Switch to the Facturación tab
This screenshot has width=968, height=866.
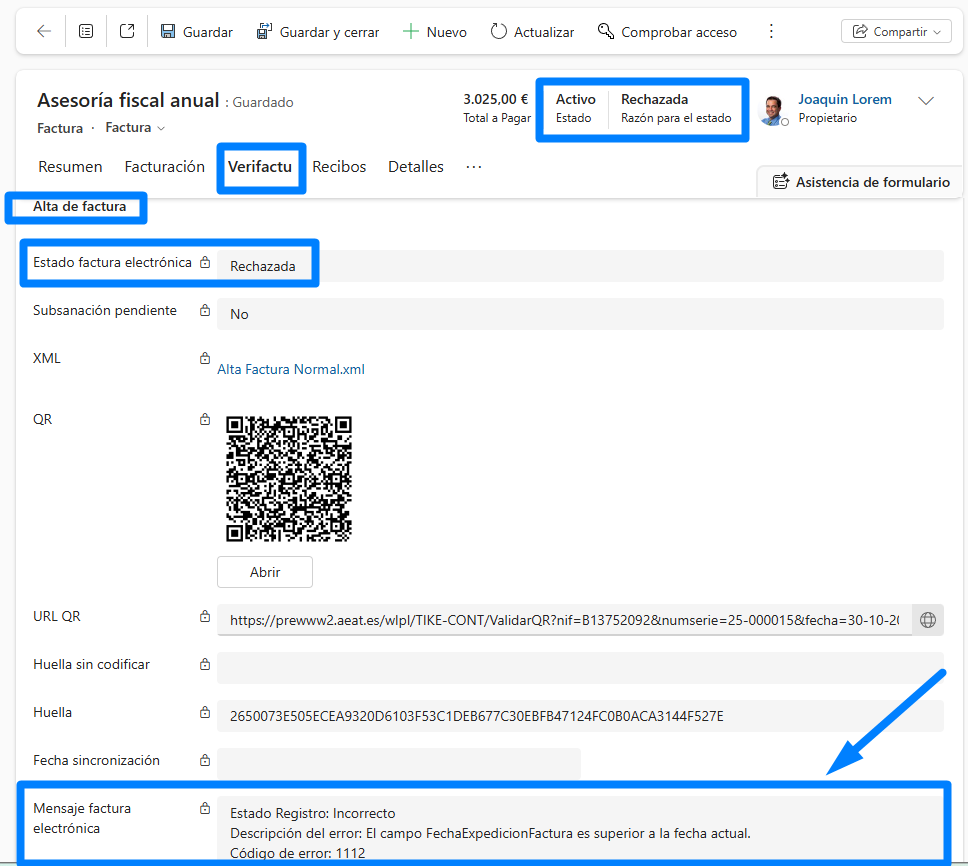[164, 167]
